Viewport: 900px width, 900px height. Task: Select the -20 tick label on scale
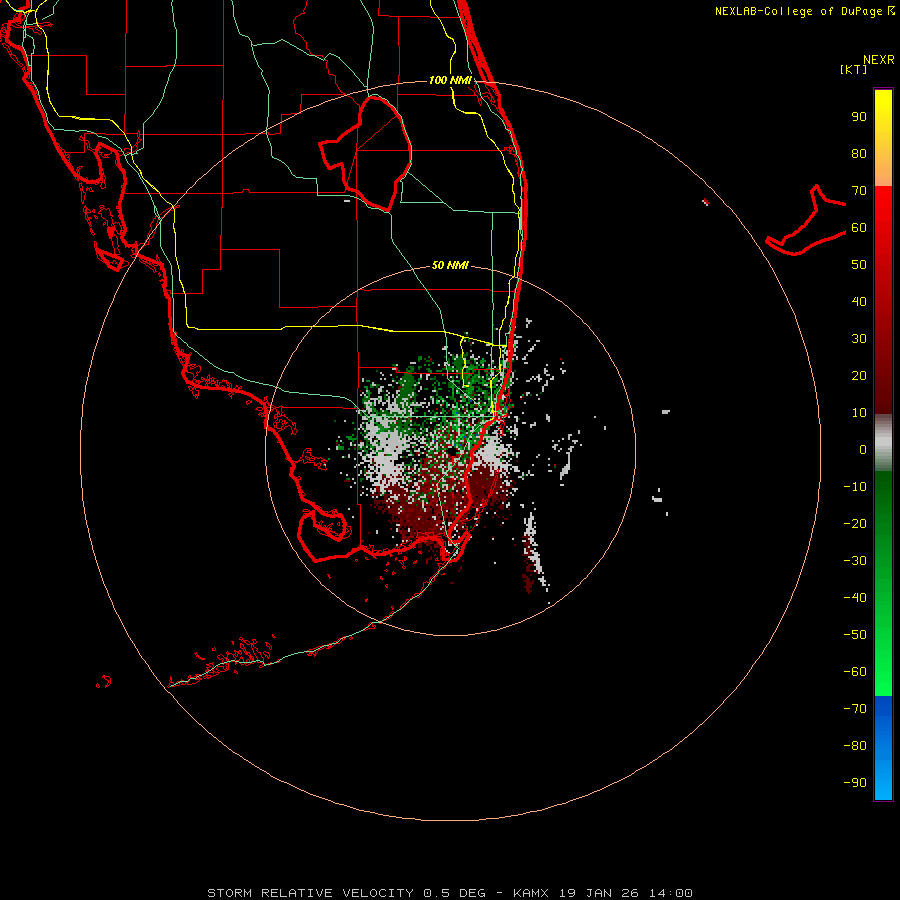click(x=855, y=524)
